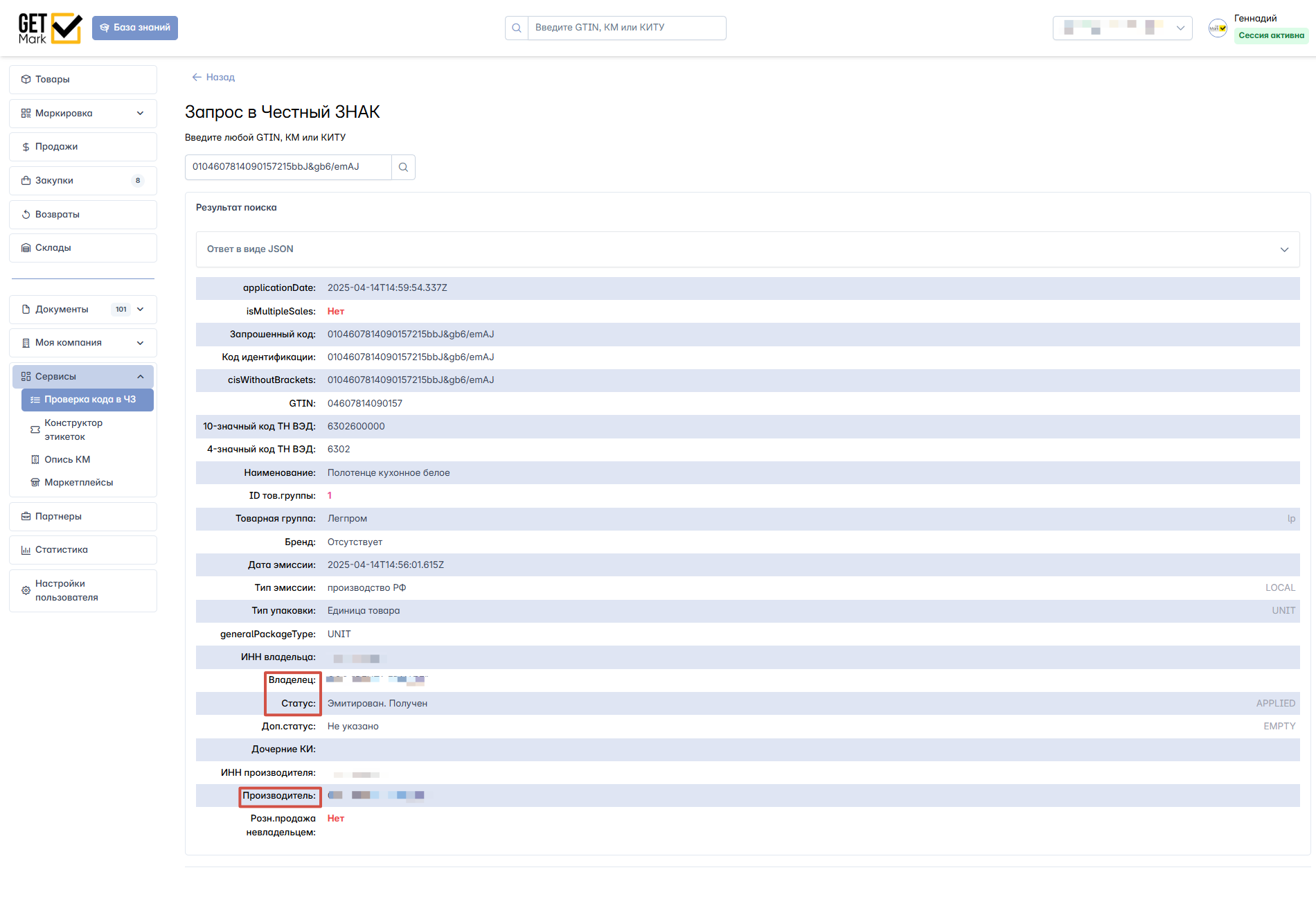This screenshot has height=897, width=1316.
Task: Open Настройки пользователя
Action: [x=83, y=591]
